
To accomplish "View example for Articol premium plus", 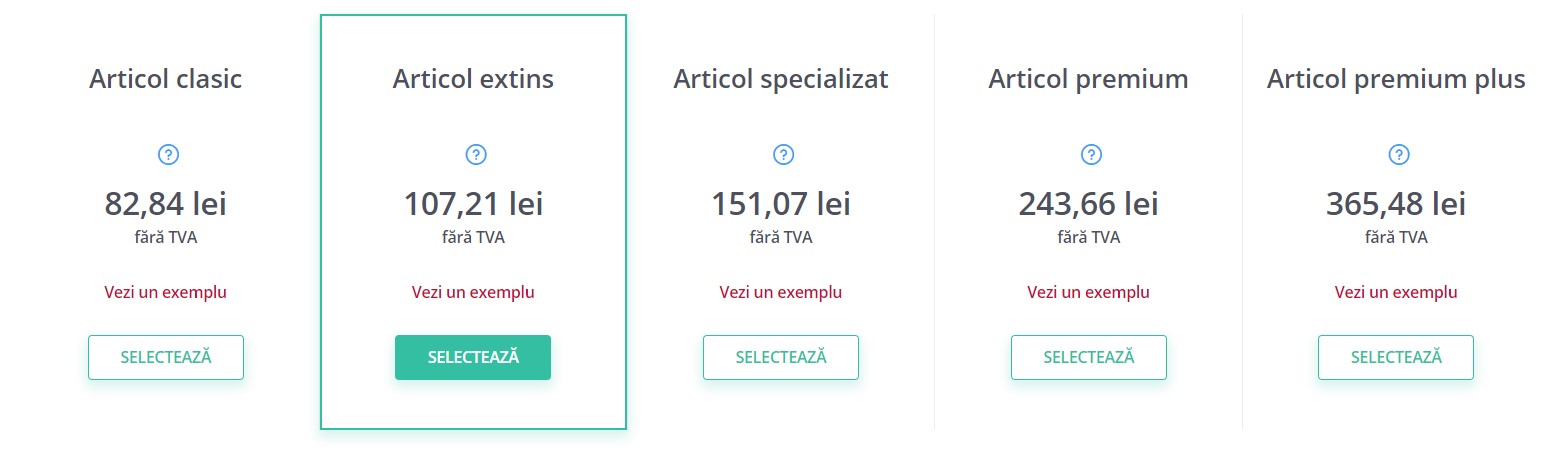I will point(1396,293).
